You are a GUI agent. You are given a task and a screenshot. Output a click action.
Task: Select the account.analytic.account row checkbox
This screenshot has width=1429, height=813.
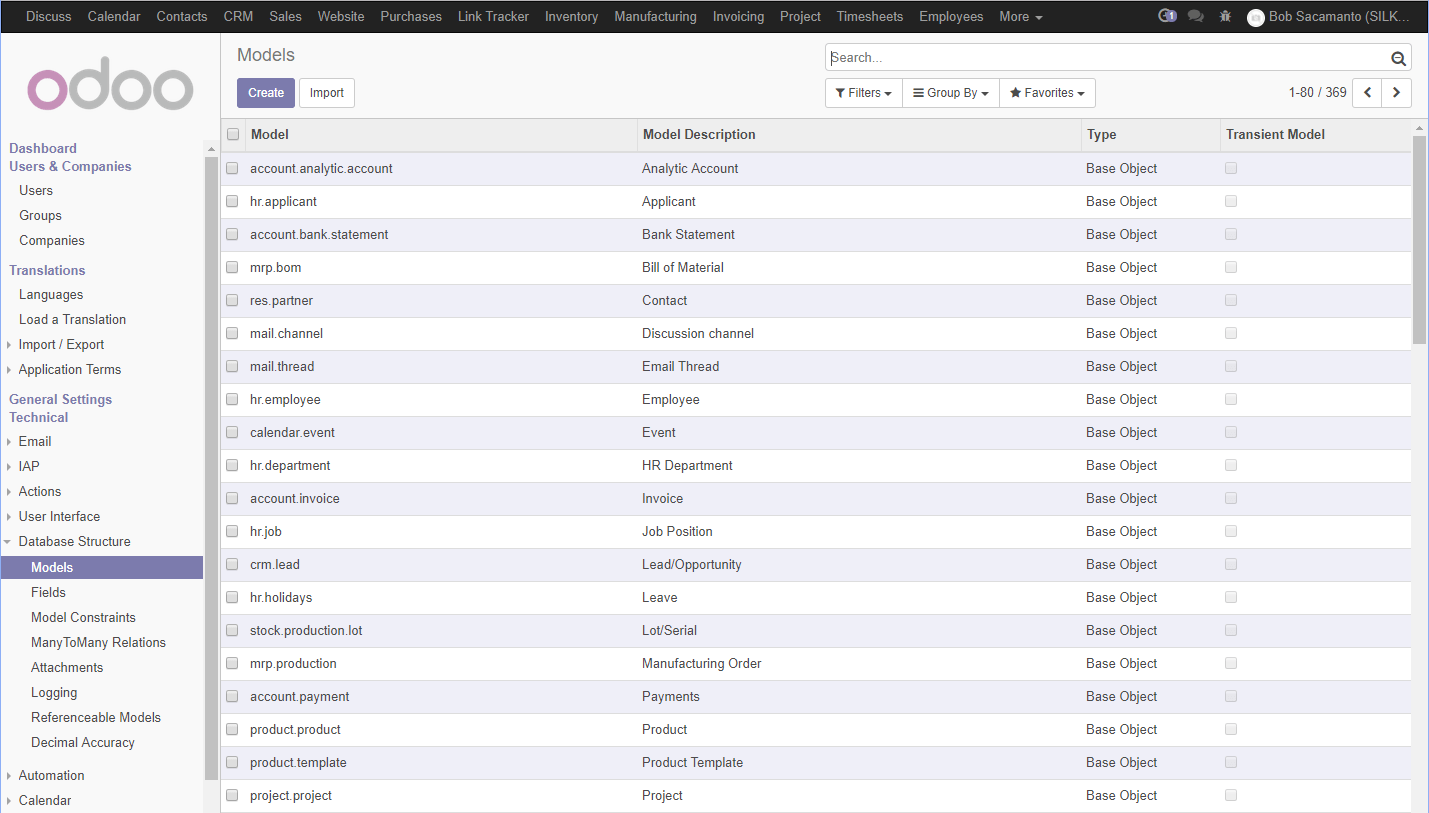click(x=232, y=168)
